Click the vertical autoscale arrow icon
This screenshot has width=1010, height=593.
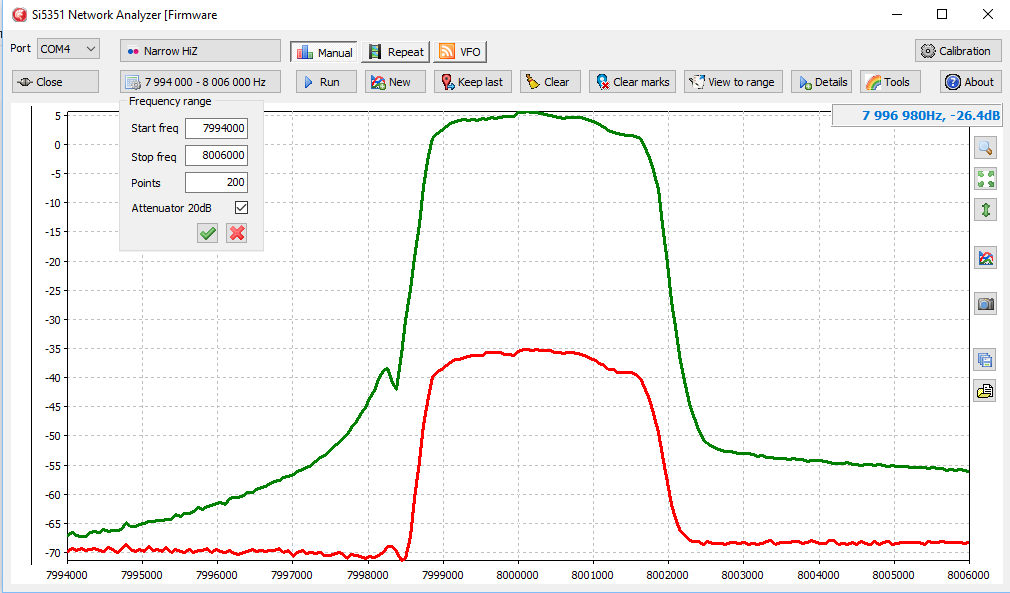[986, 209]
